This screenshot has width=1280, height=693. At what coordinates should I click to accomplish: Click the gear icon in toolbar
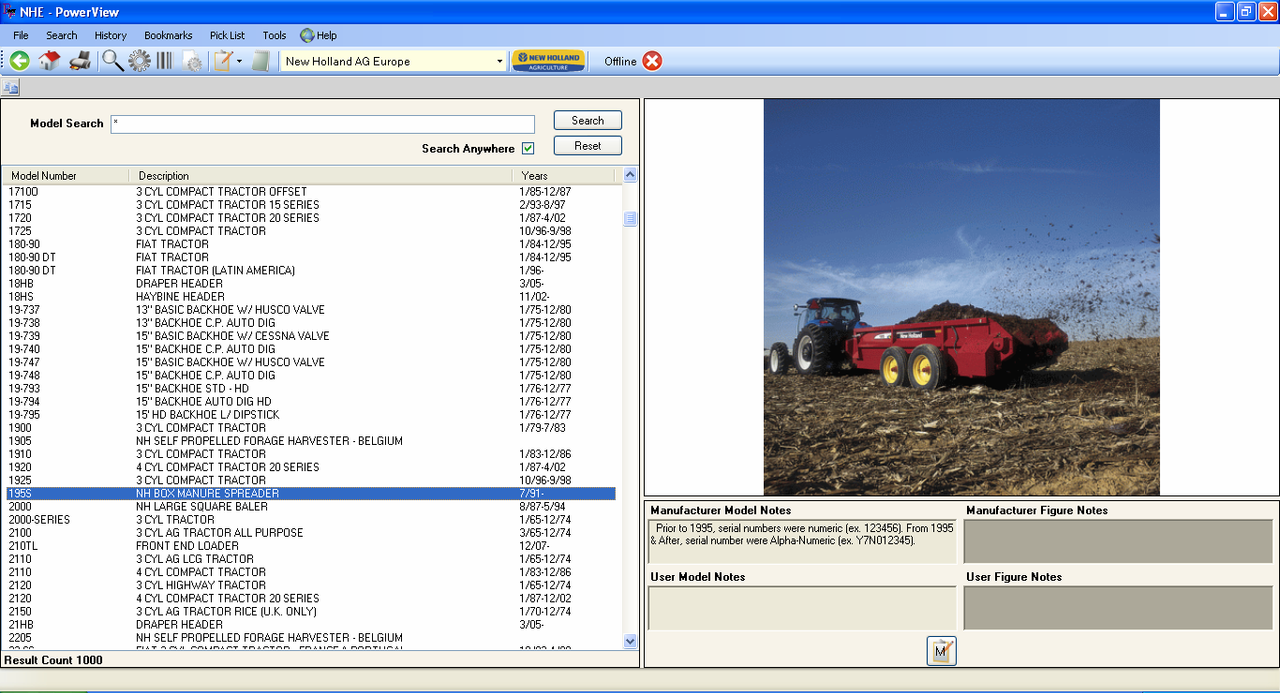(139, 61)
